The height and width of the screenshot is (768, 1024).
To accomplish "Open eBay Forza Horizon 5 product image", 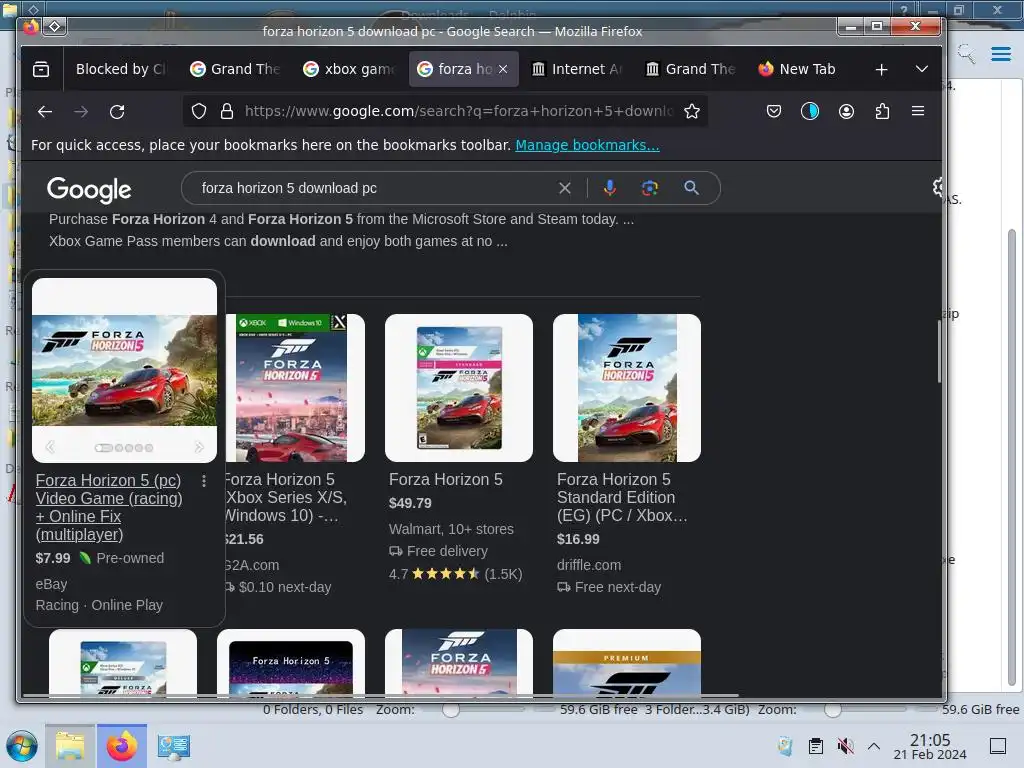I will point(125,370).
